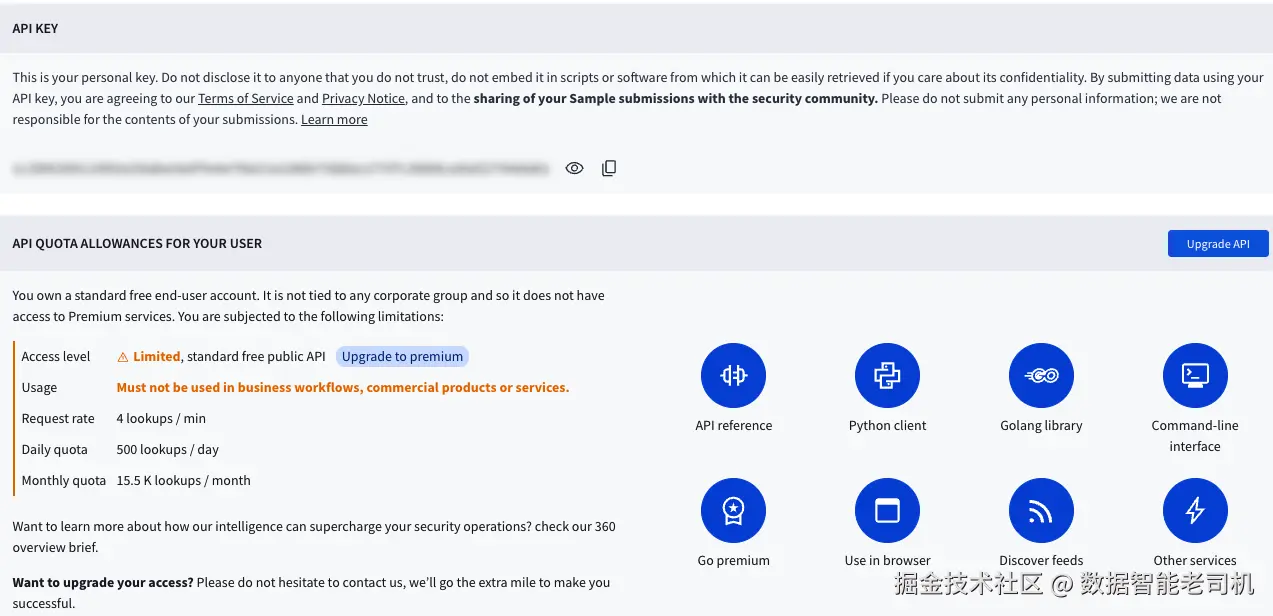The image size is (1273, 616).
Task: Open the Golang library icon
Action: point(1041,375)
